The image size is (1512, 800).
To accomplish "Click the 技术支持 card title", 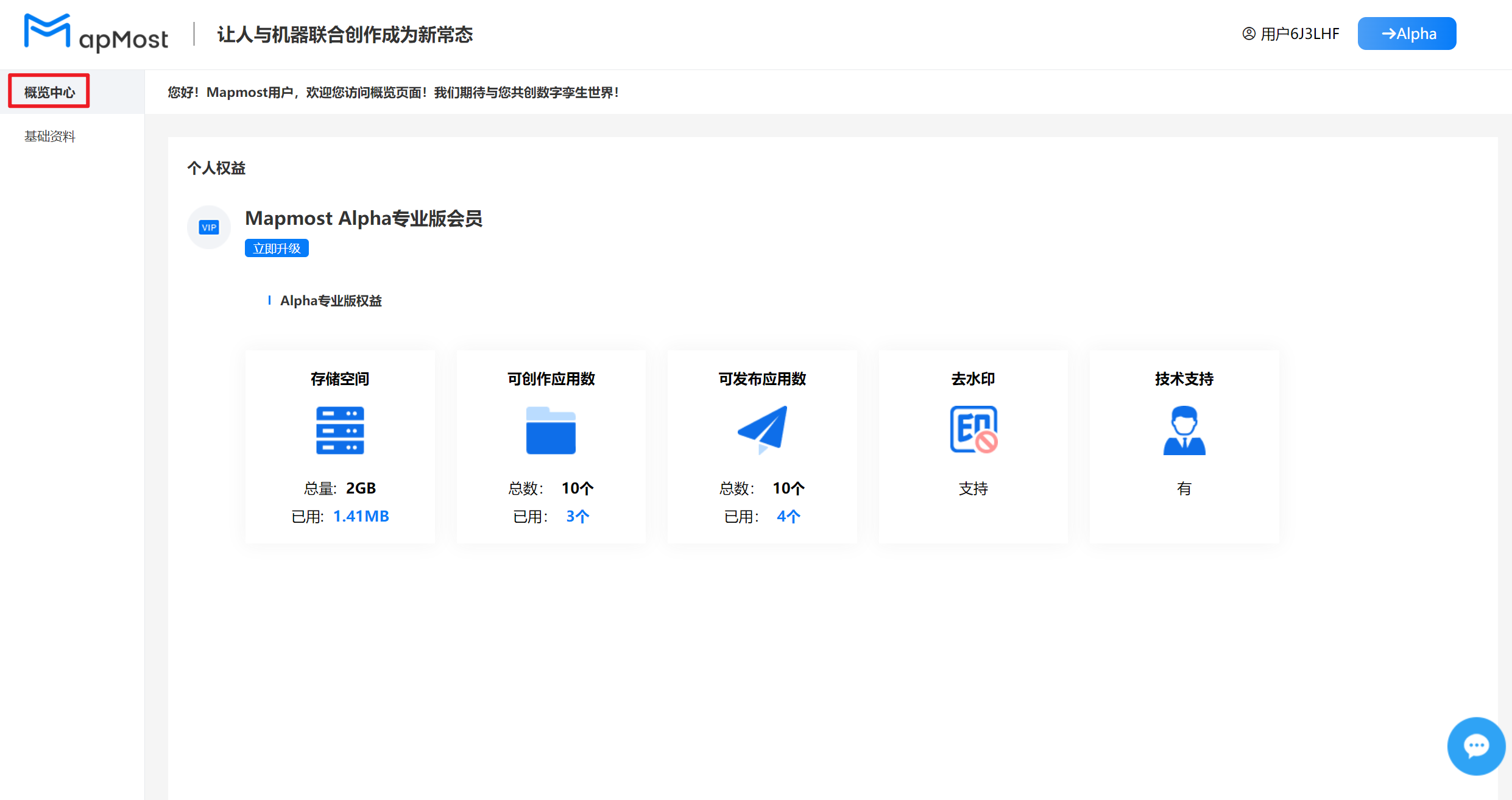I will click(1184, 379).
